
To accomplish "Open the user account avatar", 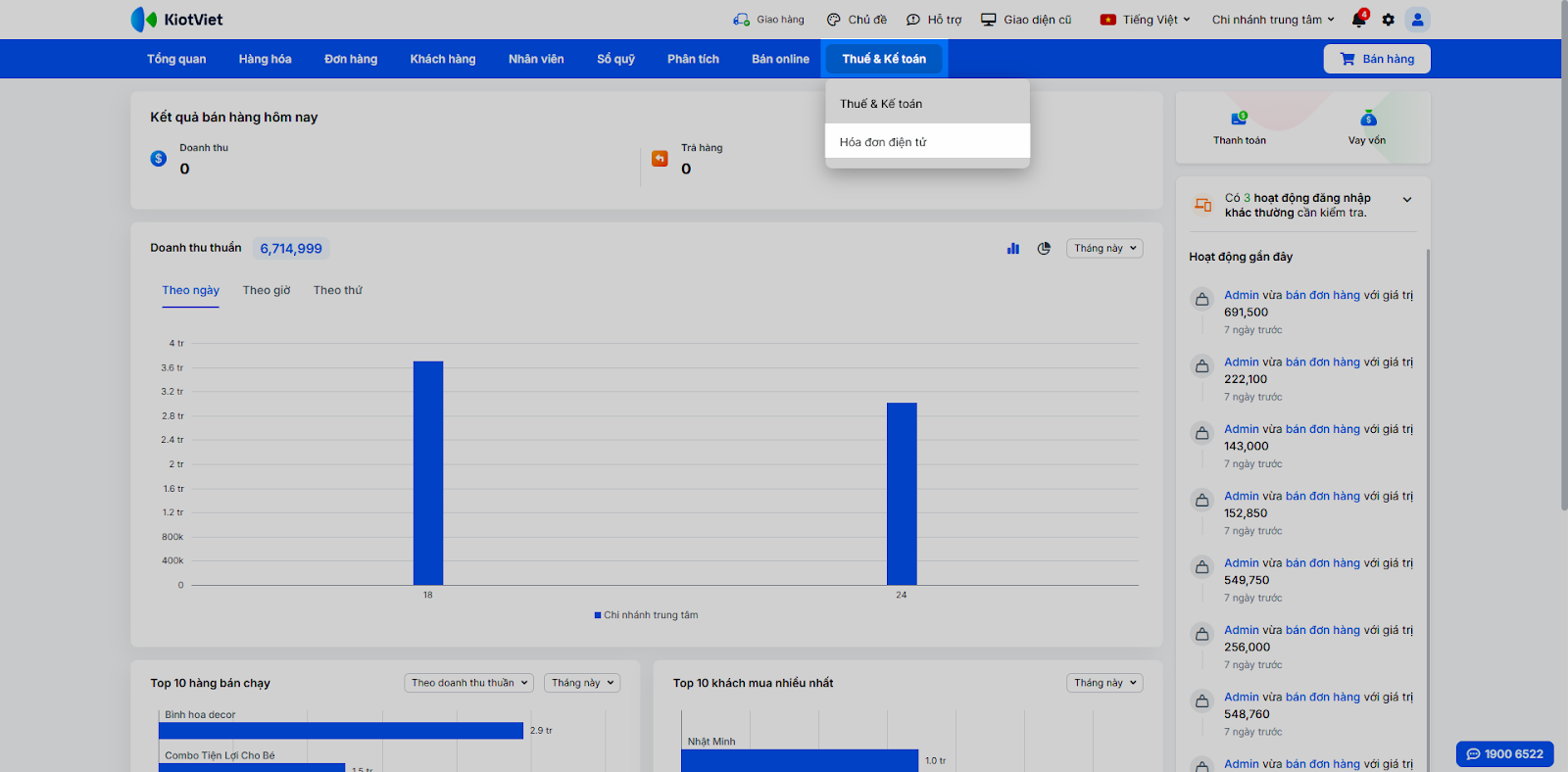I will click(x=1417, y=20).
